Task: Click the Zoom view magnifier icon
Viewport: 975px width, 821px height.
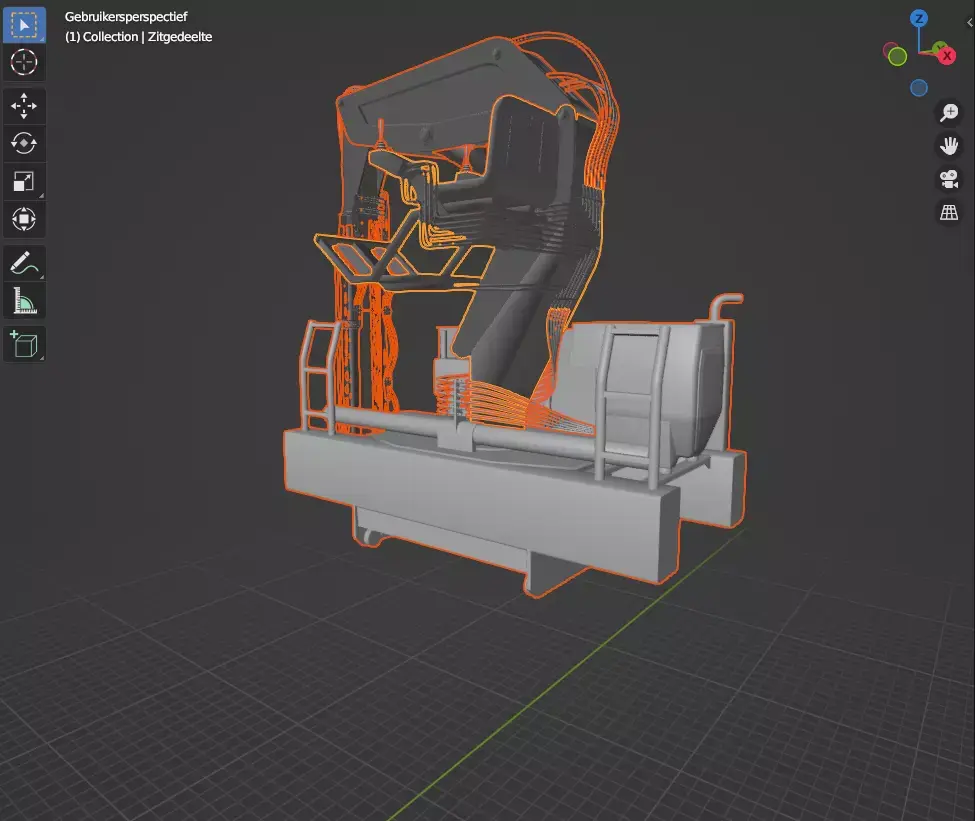Action: [x=949, y=113]
